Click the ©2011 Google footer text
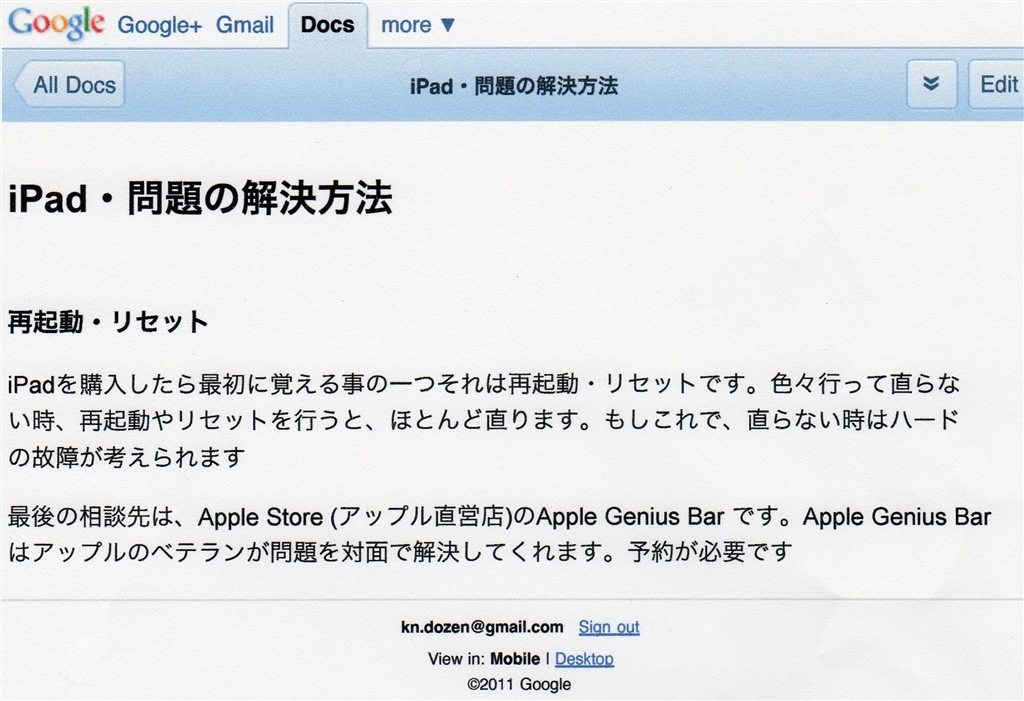The height and width of the screenshot is (701, 1024). tap(519, 684)
